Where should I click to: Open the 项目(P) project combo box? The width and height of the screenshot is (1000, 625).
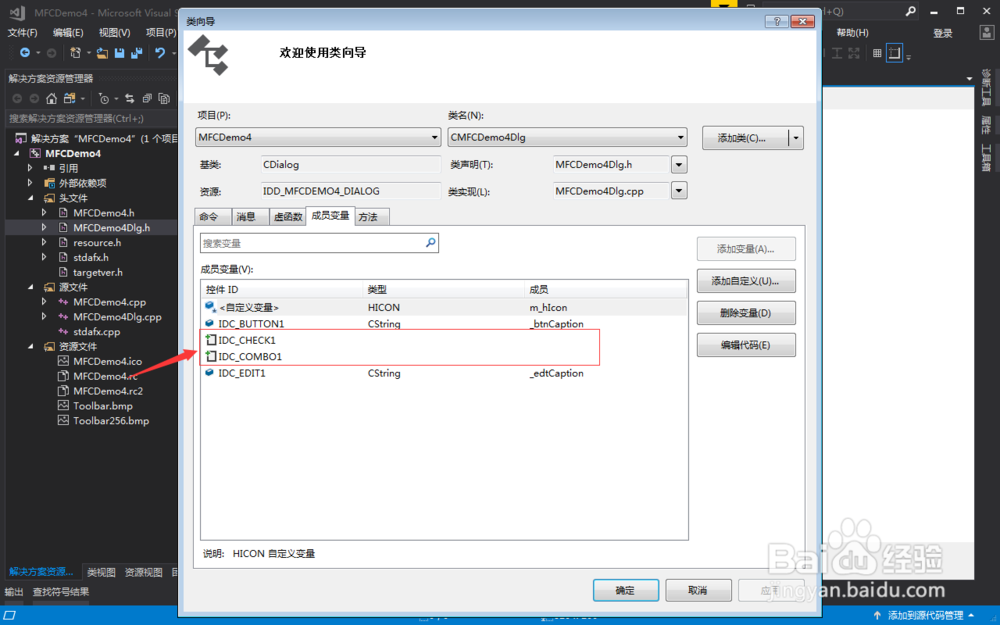pos(318,137)
